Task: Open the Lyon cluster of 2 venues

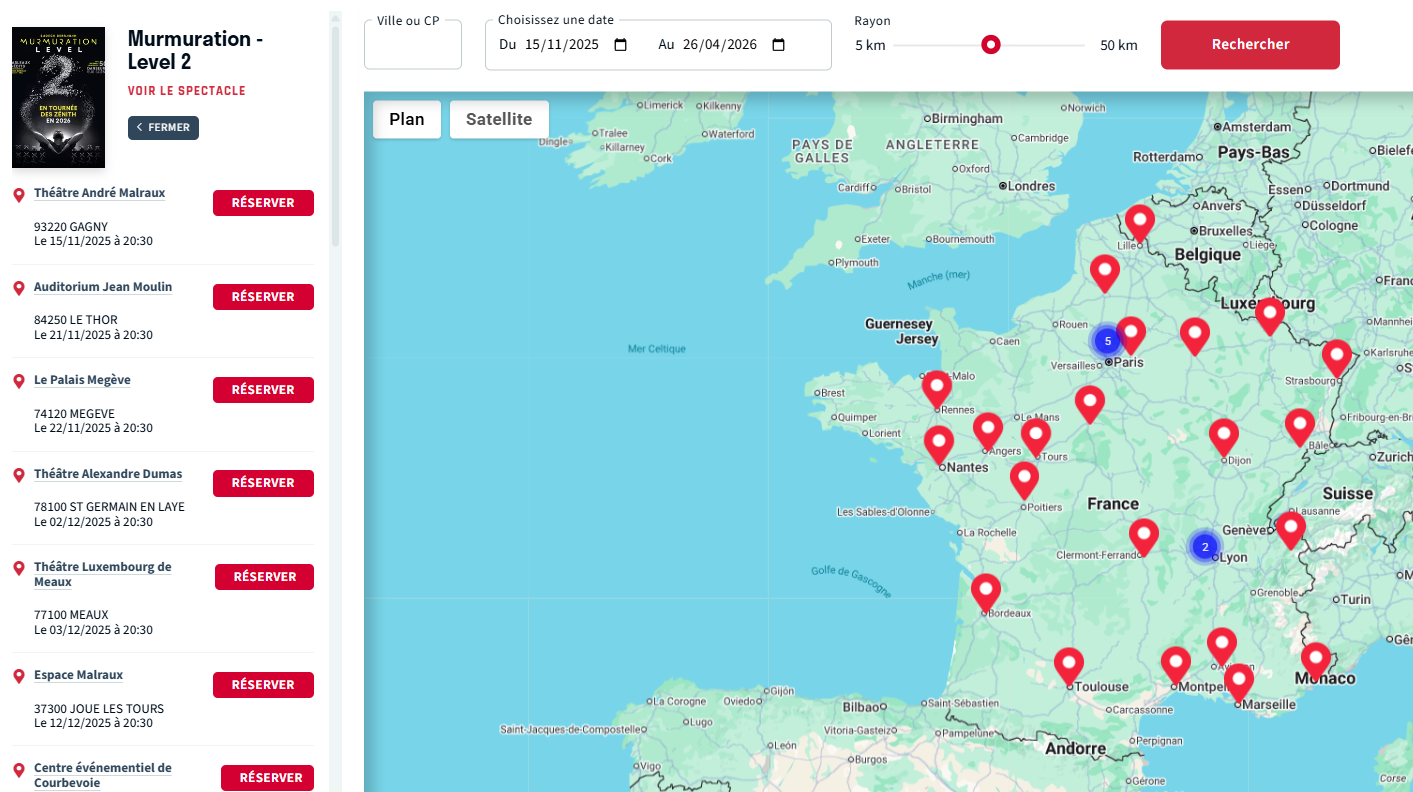Action: 1205,546
